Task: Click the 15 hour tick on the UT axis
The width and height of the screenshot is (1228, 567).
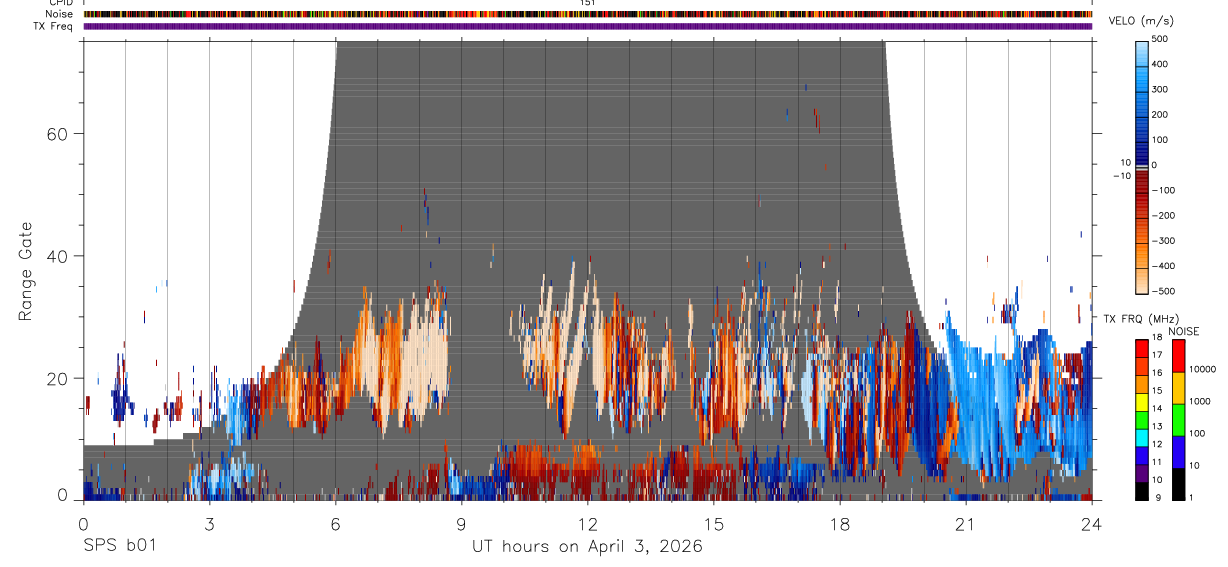Action: (x=714, y=523)
